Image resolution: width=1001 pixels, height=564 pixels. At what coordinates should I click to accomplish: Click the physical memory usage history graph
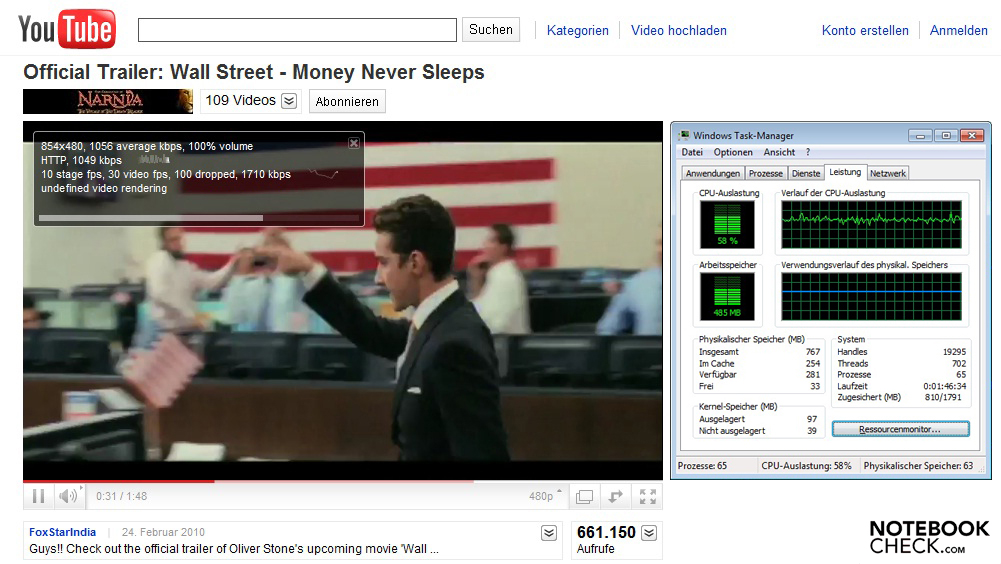coord(871,296)
